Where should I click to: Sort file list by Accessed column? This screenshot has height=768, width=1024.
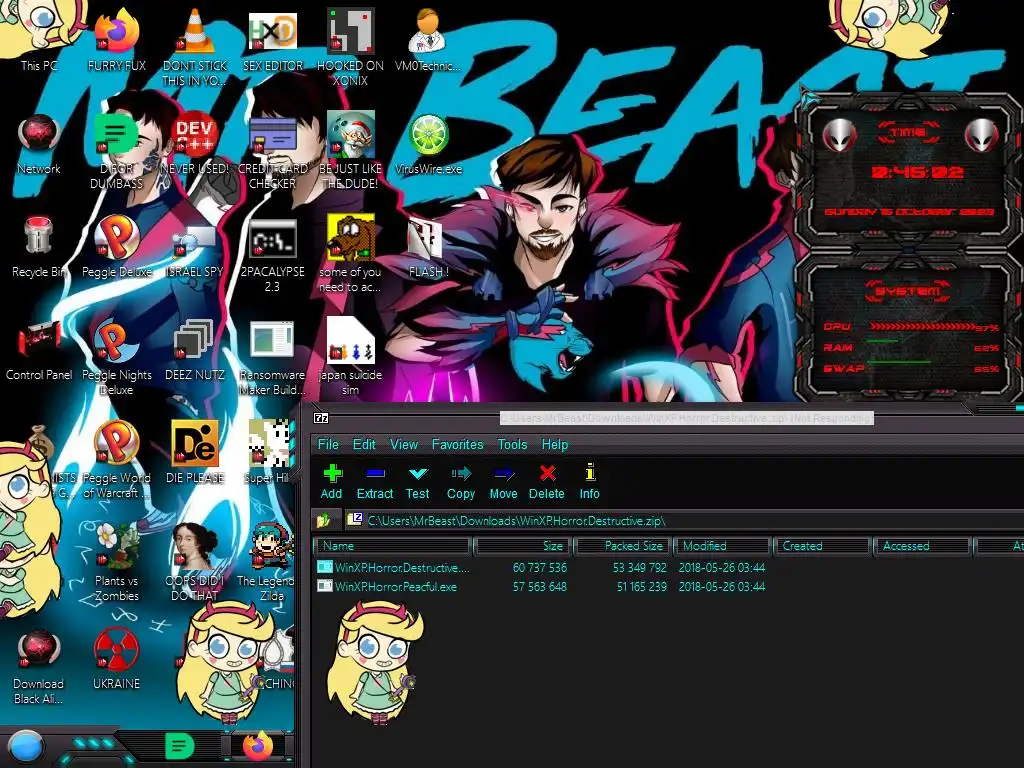[x=922, y=546]
